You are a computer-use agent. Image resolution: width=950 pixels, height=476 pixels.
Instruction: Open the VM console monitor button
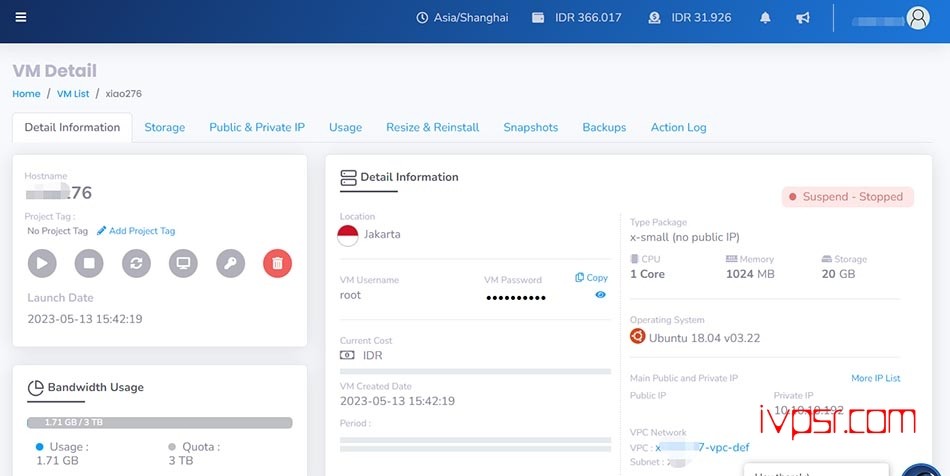pyautogui.click(x=184, y=263)
